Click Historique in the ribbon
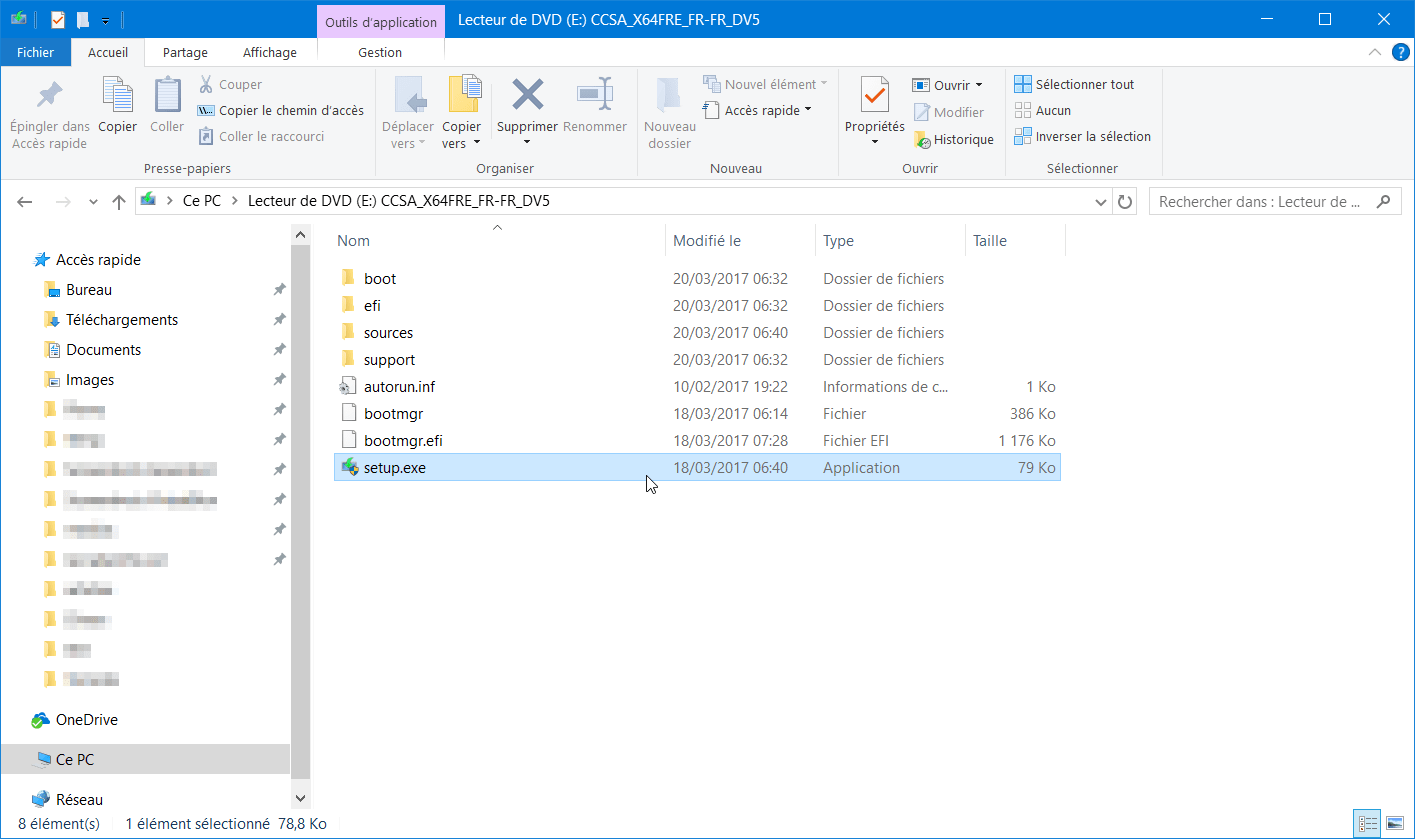1415x839 pixels. [953, 140]
